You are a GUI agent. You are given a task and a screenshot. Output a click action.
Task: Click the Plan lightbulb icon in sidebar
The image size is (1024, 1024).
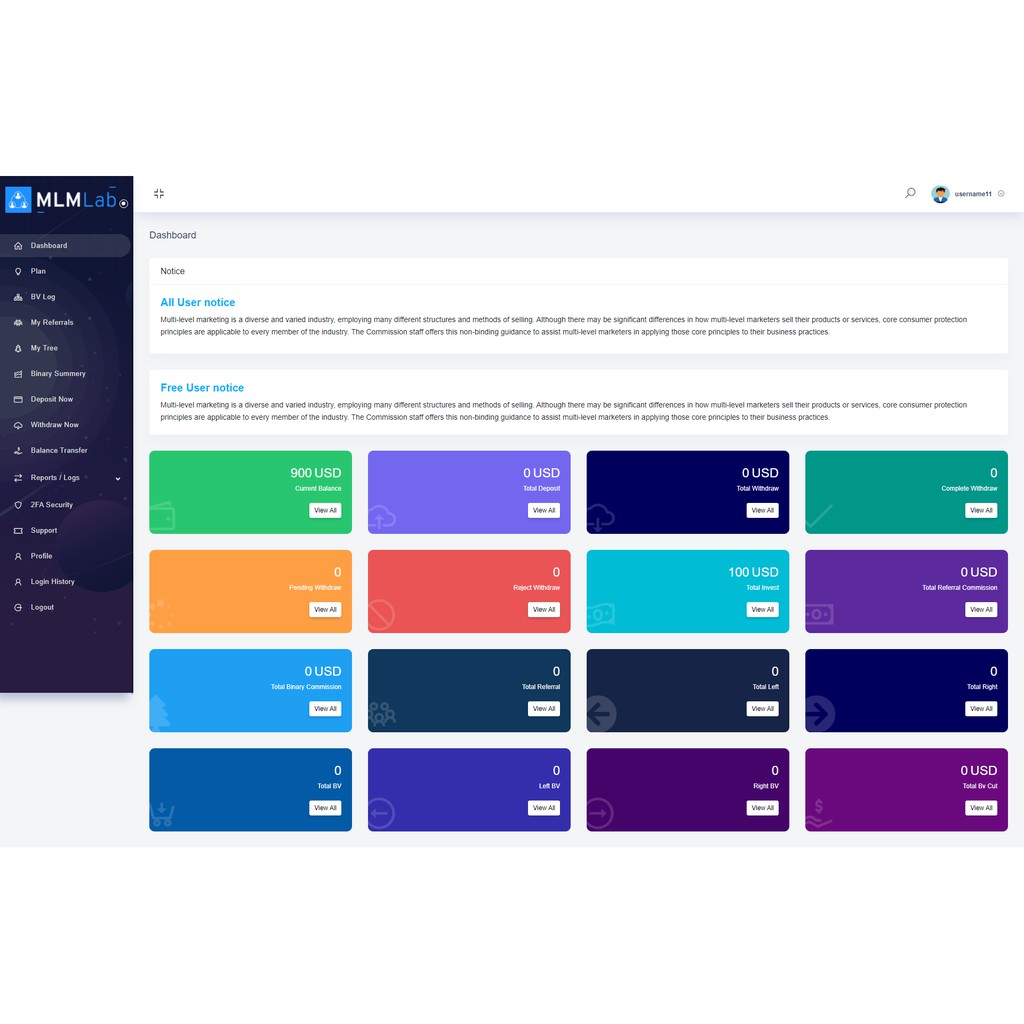pyautogui.click(x=18, y=271)
